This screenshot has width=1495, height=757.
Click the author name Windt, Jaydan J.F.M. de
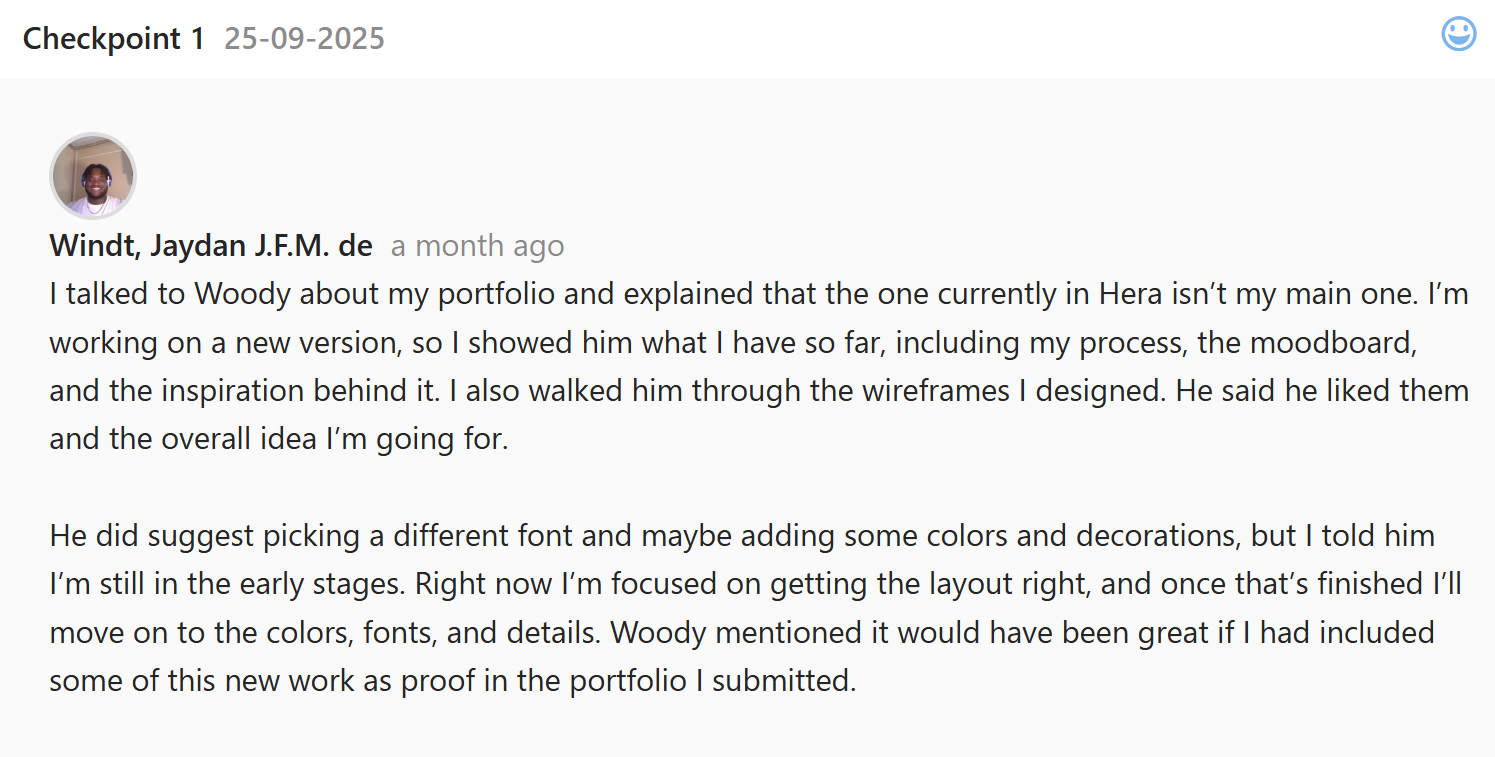211,246
